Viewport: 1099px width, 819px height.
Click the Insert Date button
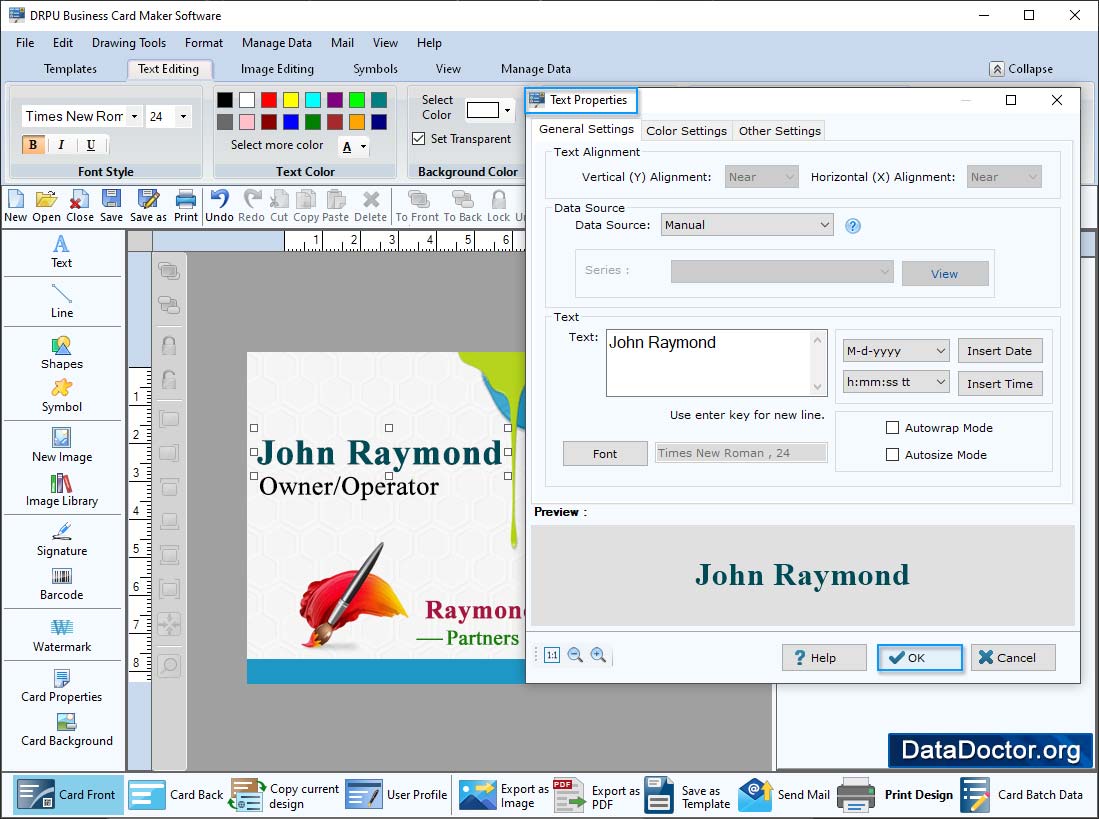999,350
